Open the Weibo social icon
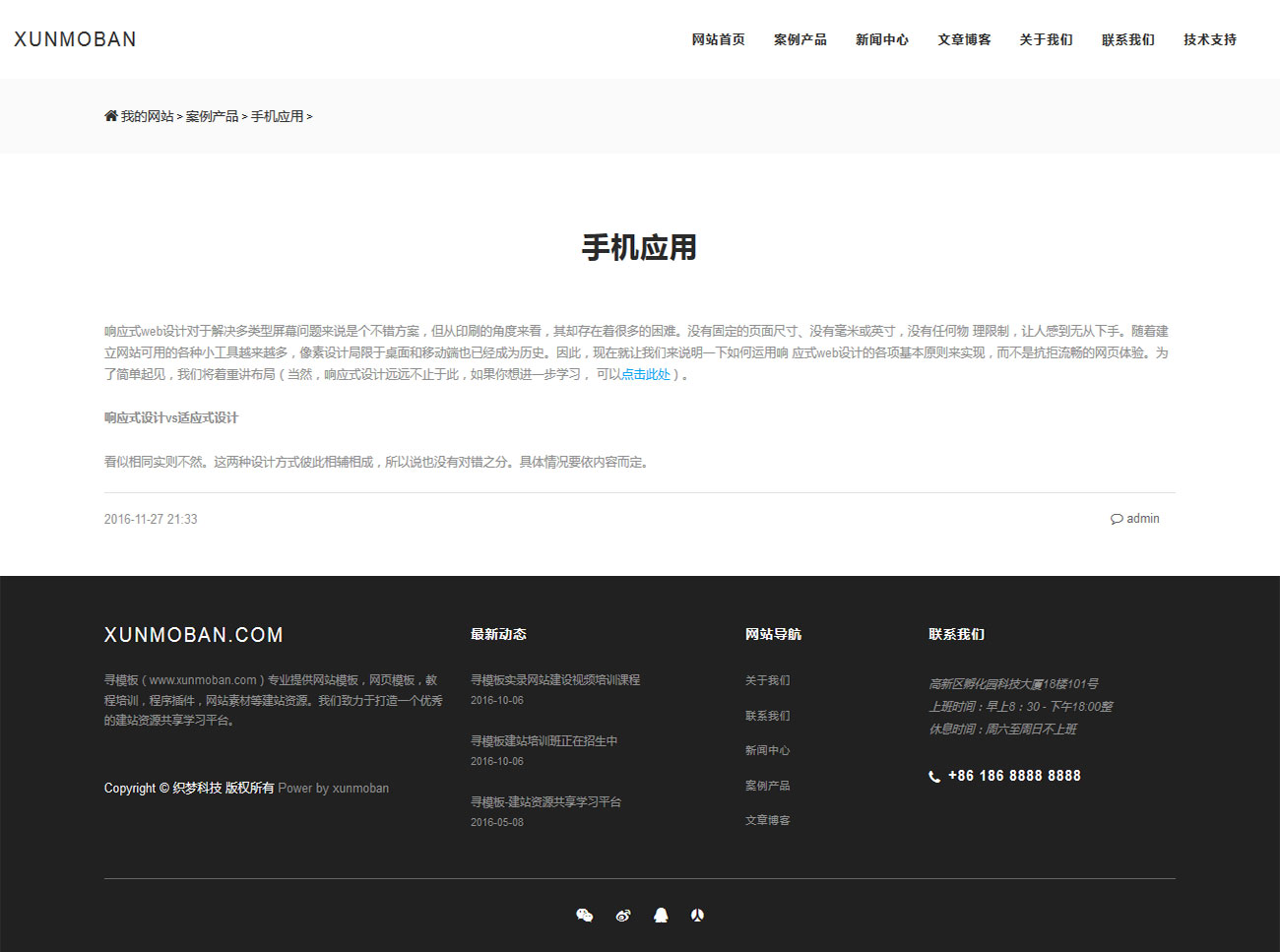The width and height of the screenshot is (1280, 952). click(x=622, y=916)
